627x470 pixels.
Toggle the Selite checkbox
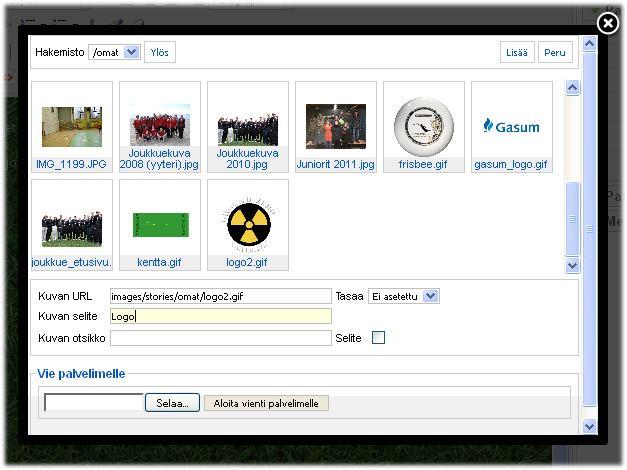click(x=378, y=338)
